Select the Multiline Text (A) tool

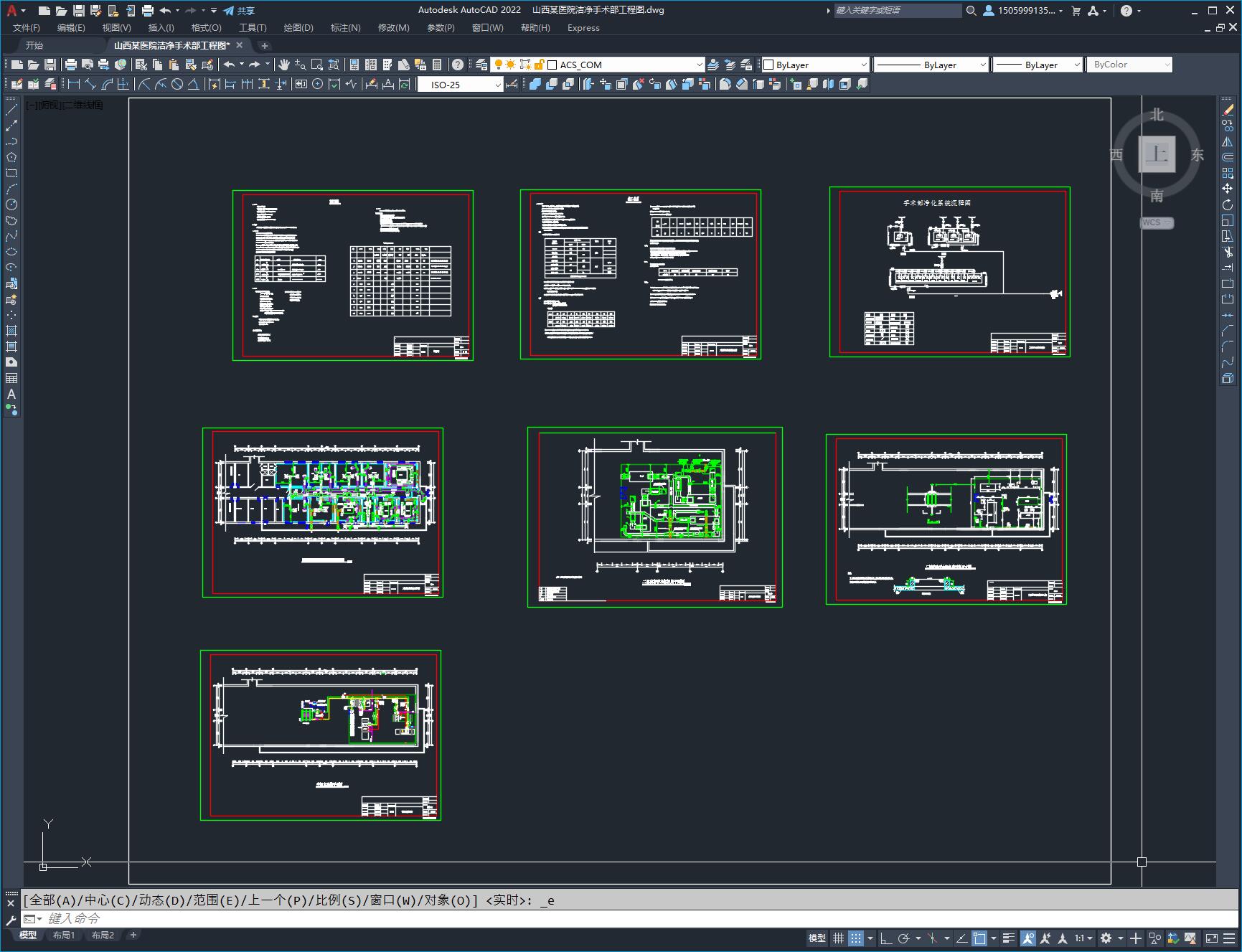[11, 394]
